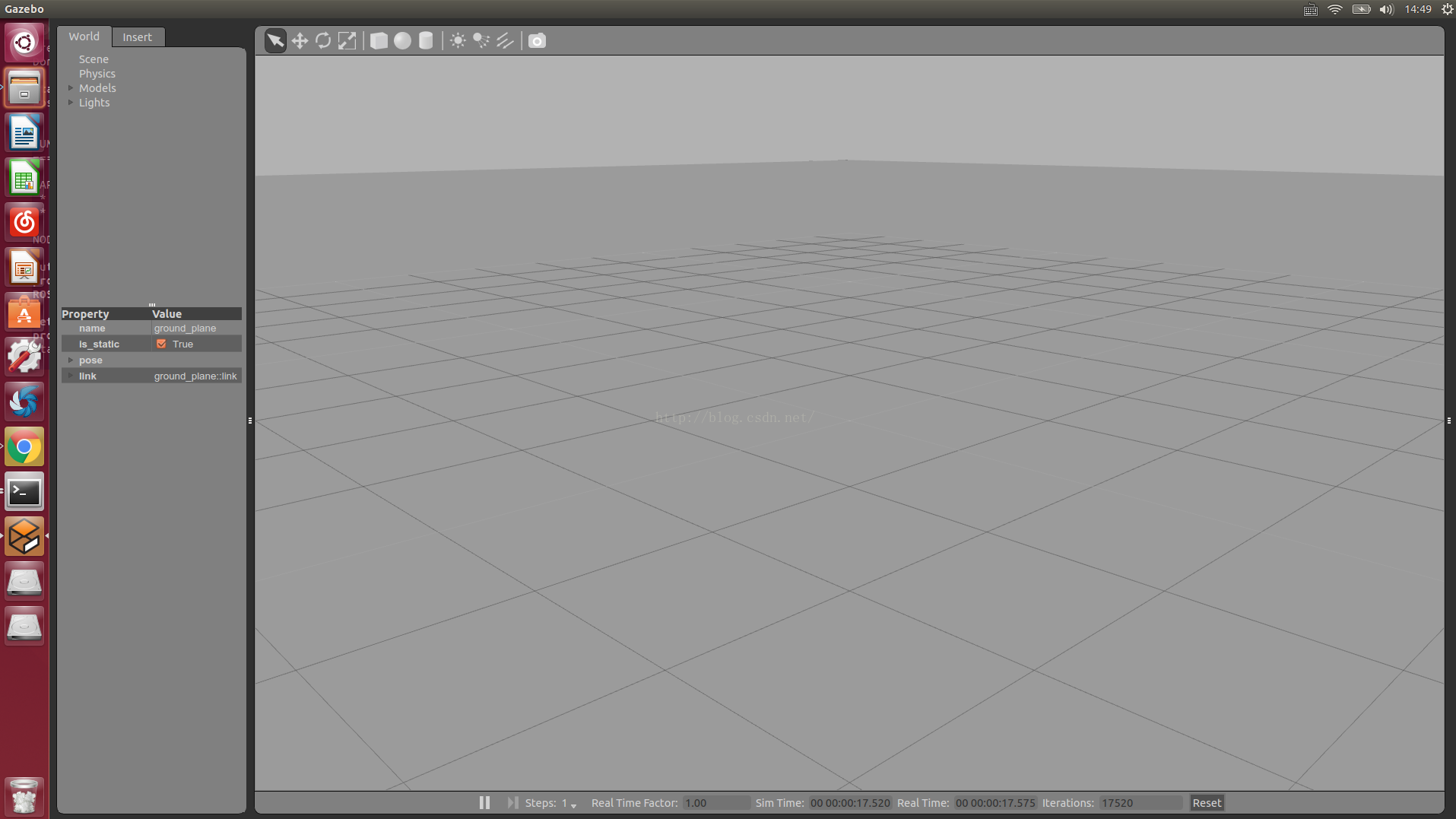Open the battery indicator menu
This screenshot has height=819, width=1456.
click(1361, 9)
